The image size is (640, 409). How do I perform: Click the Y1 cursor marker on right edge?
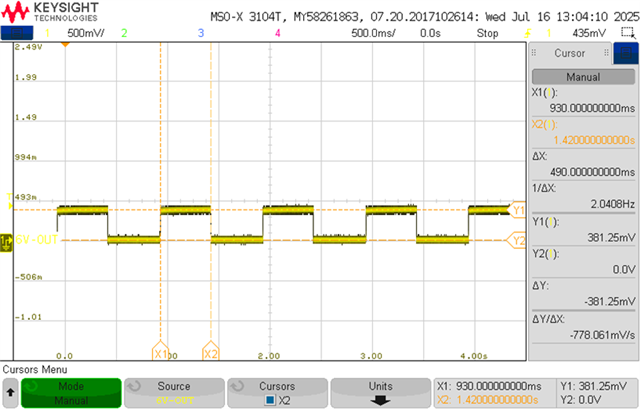click(x=517, y=210)
